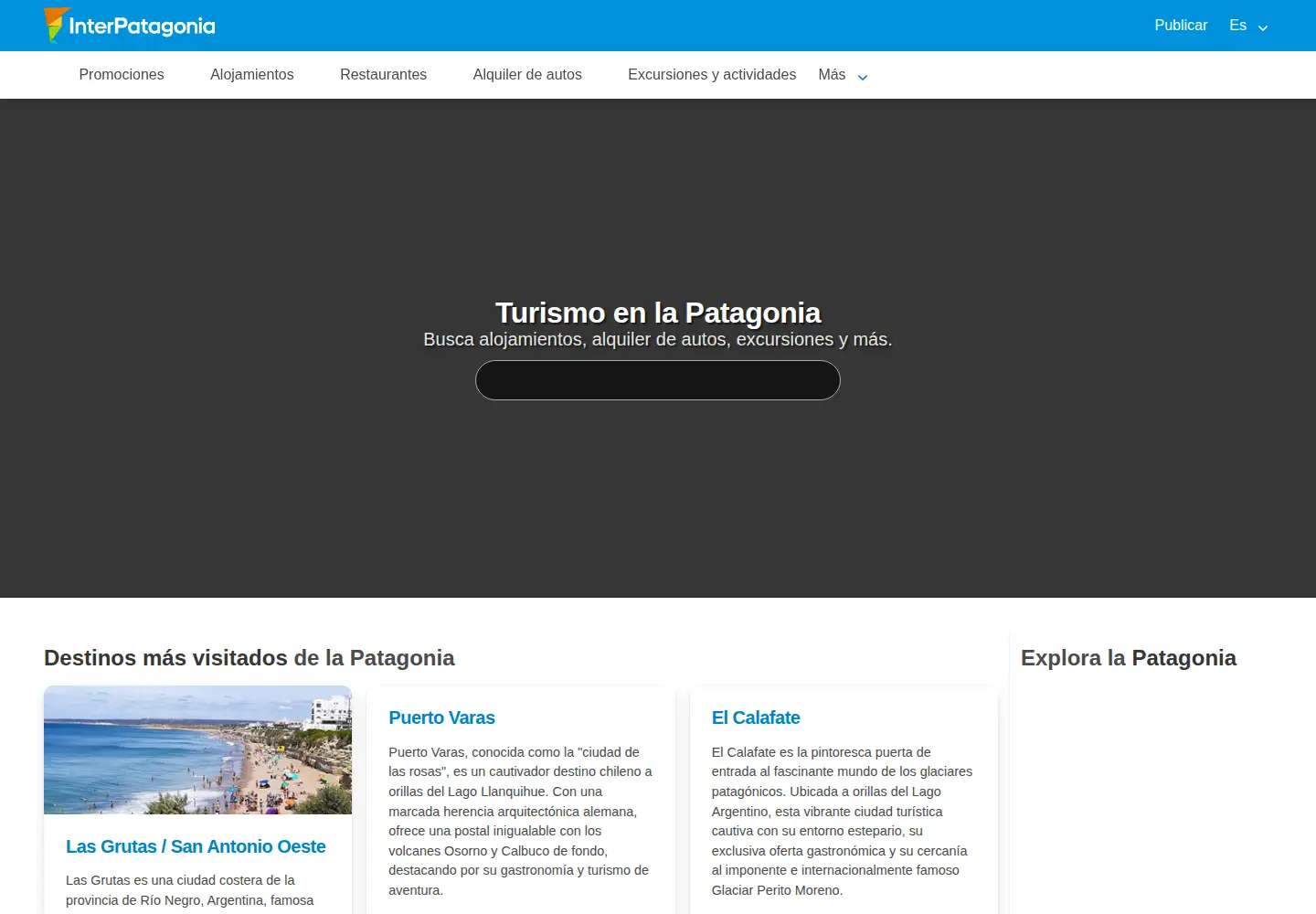Open the El Calafate destination link

(756, 717)
